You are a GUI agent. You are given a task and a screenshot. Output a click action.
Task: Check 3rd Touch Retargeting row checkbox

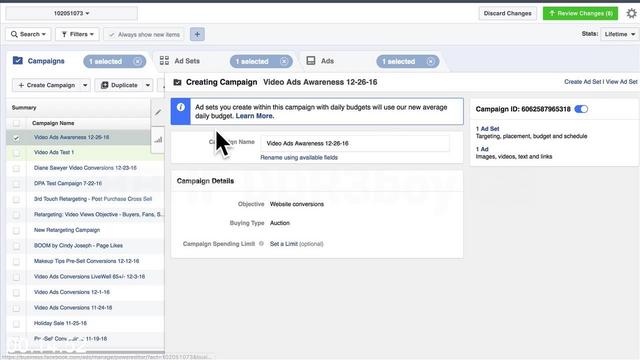[x=16, y=199]
